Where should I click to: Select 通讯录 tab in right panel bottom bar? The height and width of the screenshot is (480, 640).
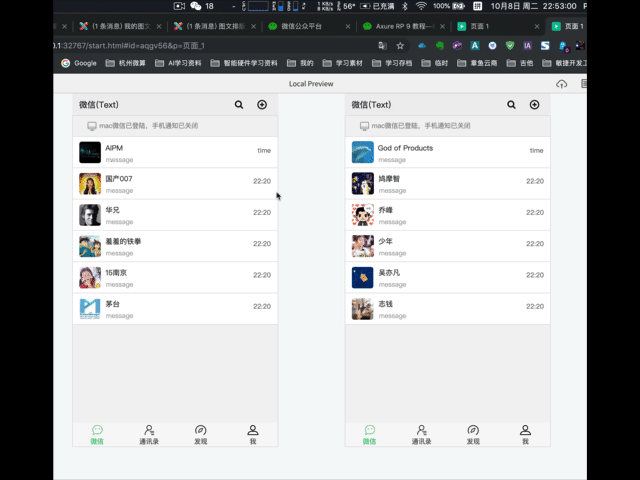click(421, 435)
